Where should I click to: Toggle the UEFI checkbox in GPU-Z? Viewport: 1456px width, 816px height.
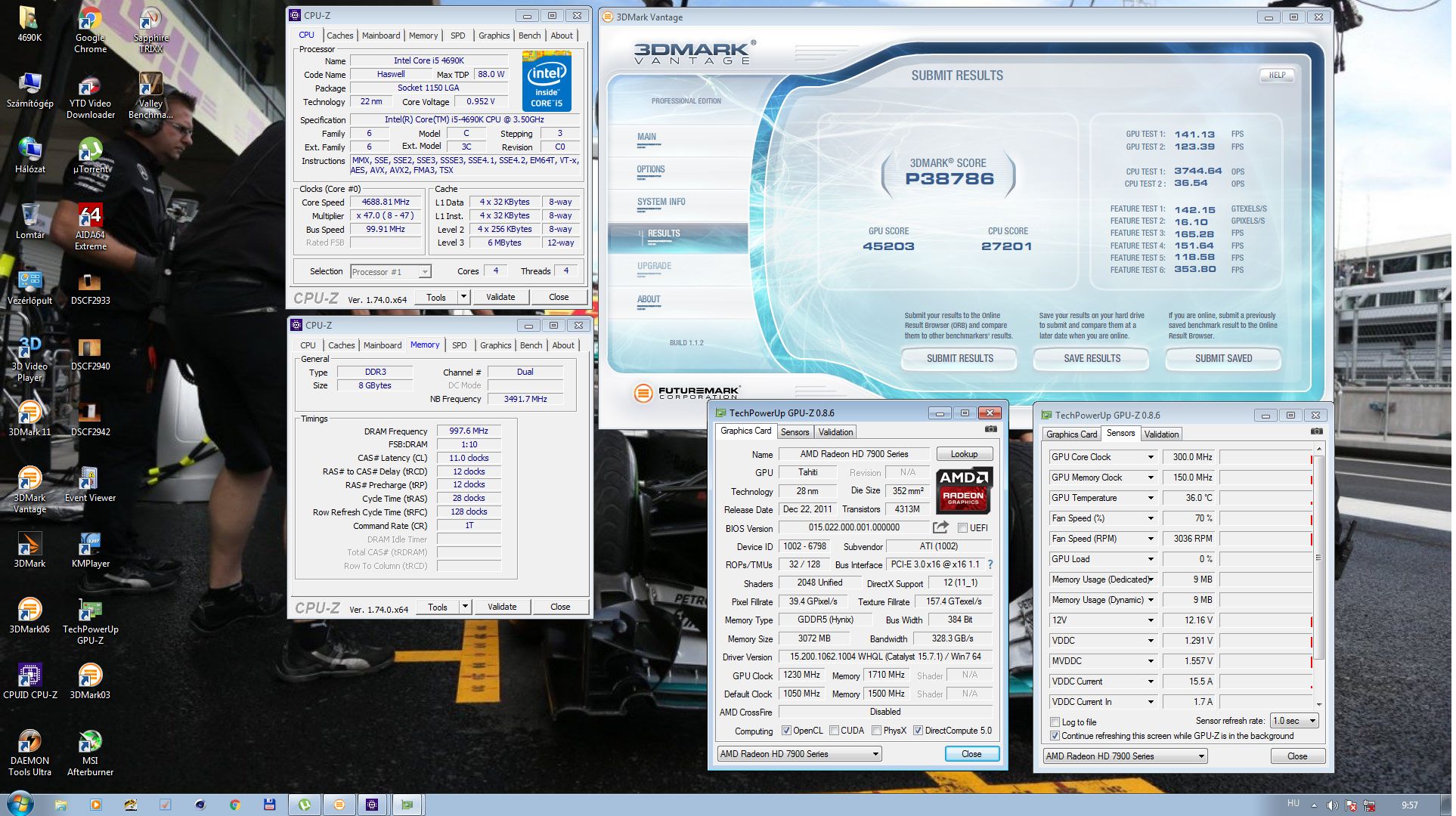pyautogui.click(x=963, y=528)
